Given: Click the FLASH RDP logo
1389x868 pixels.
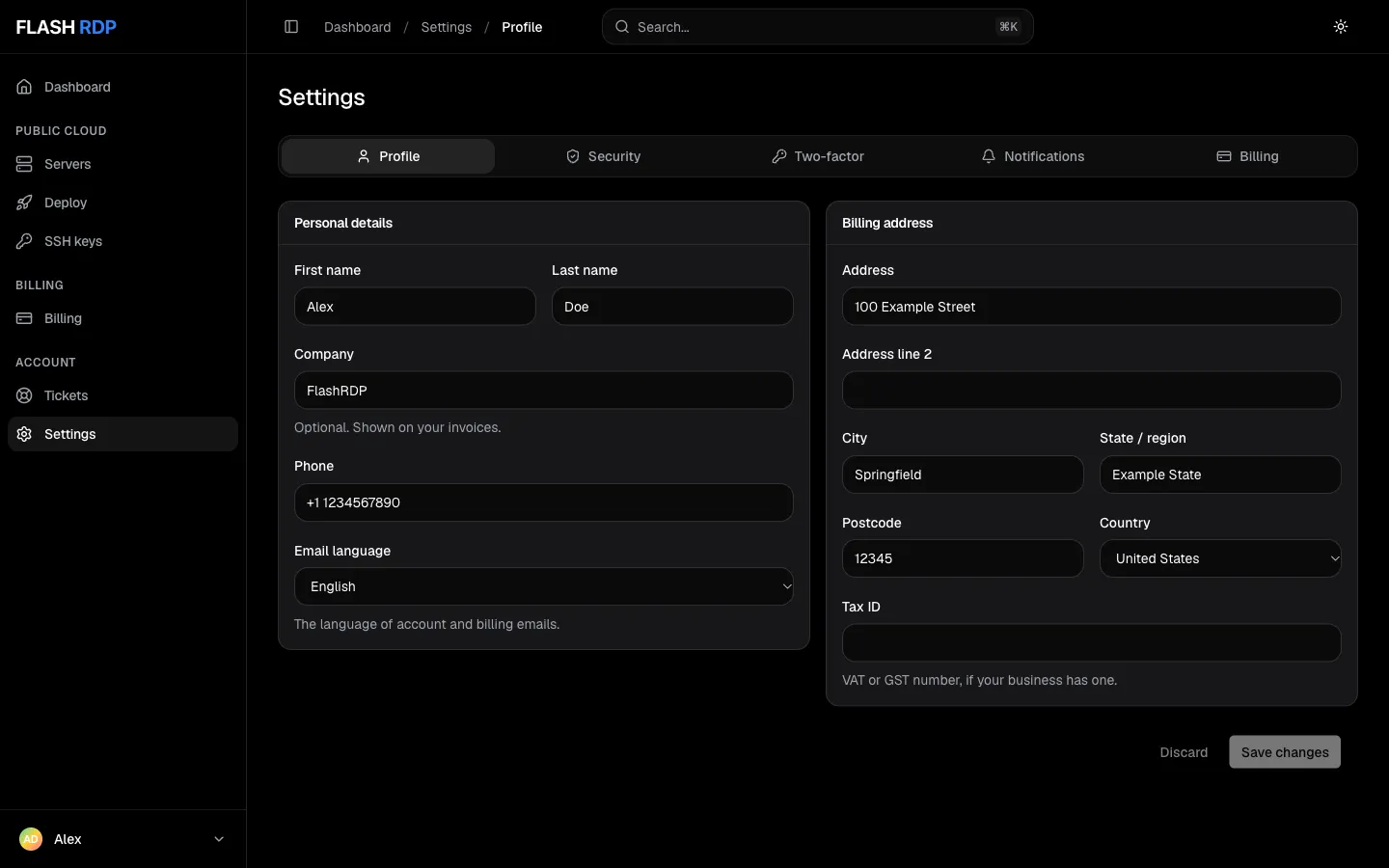Looking at the screenshot, I should point(67,27).
